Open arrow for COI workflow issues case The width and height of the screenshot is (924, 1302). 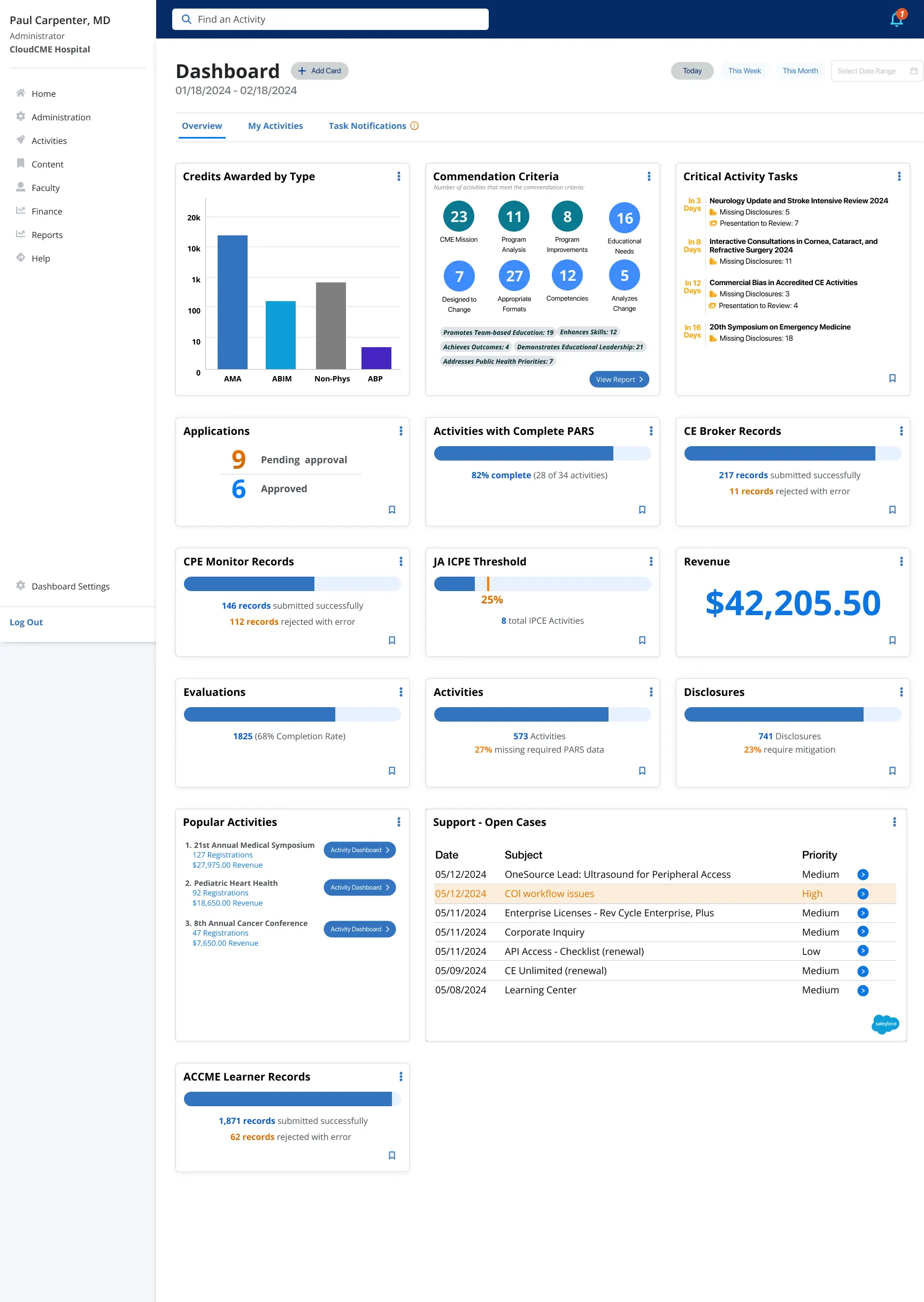pos(863,893)
